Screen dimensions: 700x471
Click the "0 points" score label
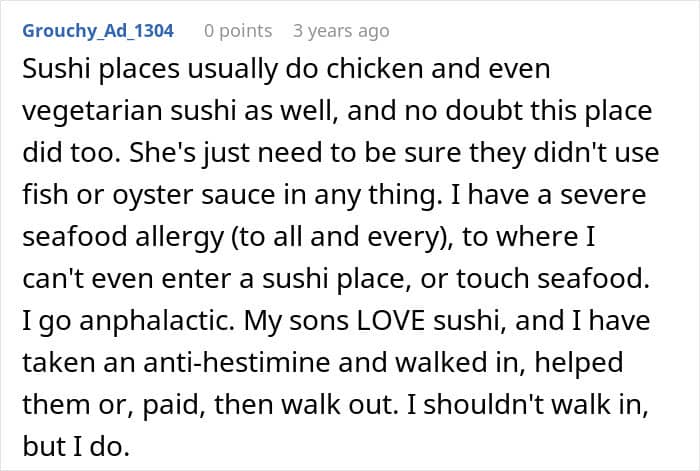point(238,31)
